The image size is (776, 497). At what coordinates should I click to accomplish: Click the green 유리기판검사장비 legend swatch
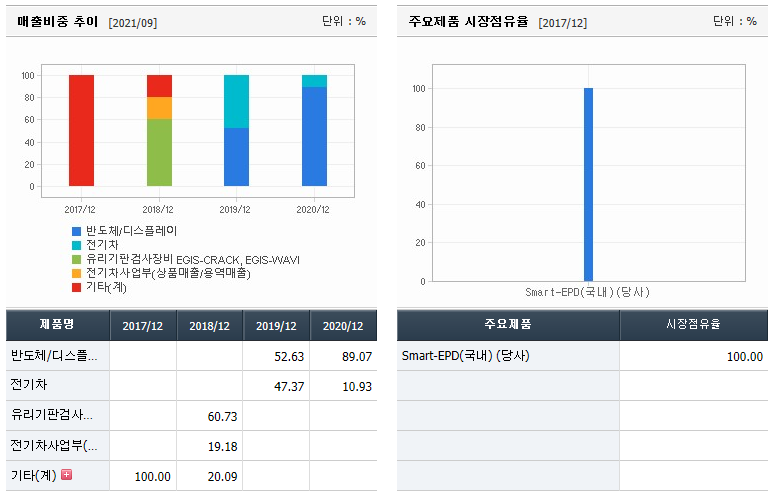(x=76, y=259)
